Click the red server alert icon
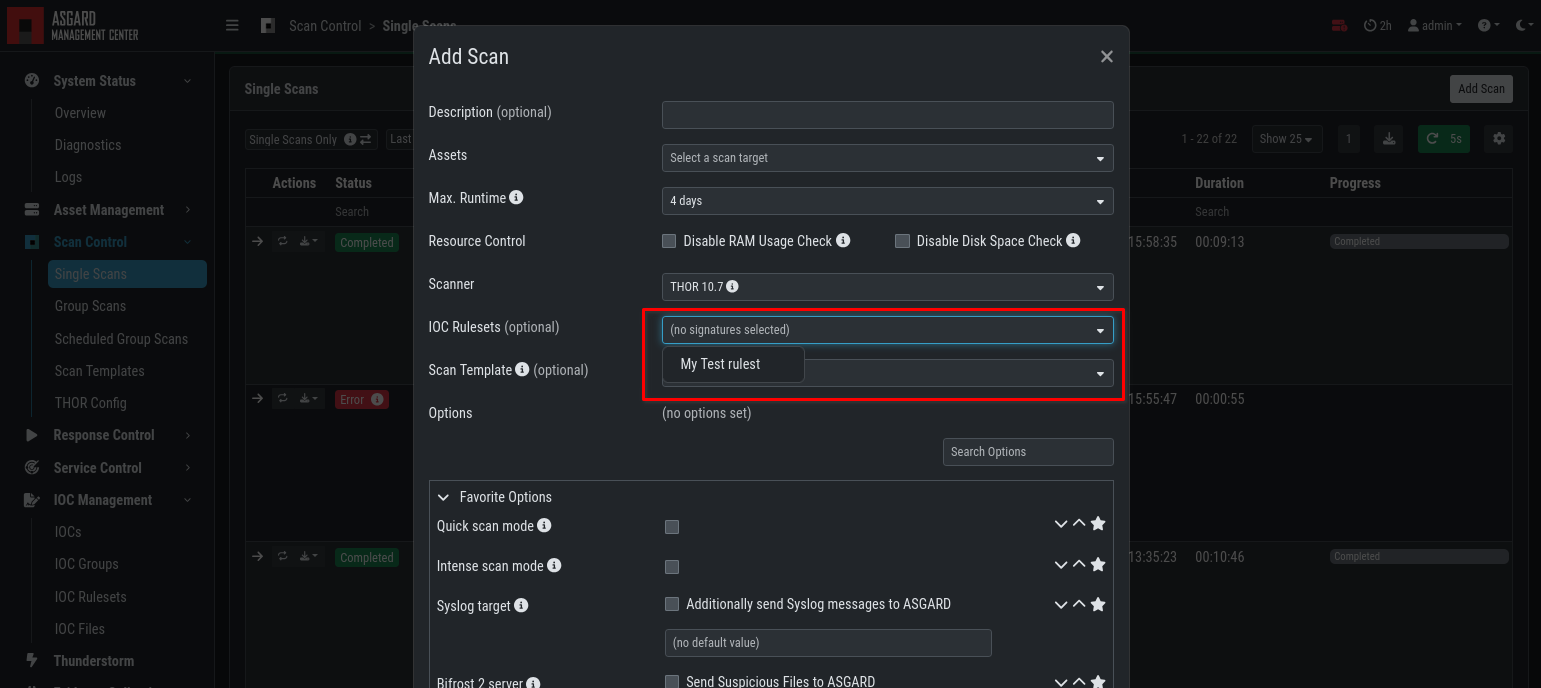 [x=1340, y=25]
